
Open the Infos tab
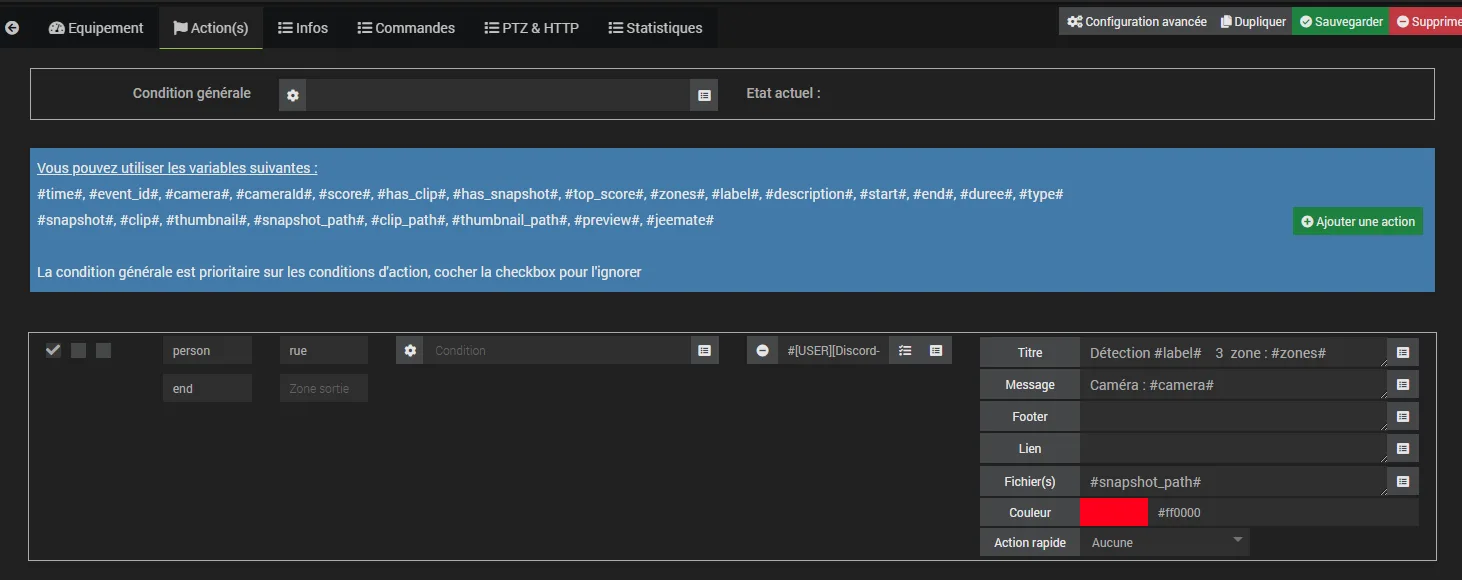coord(303,28)
